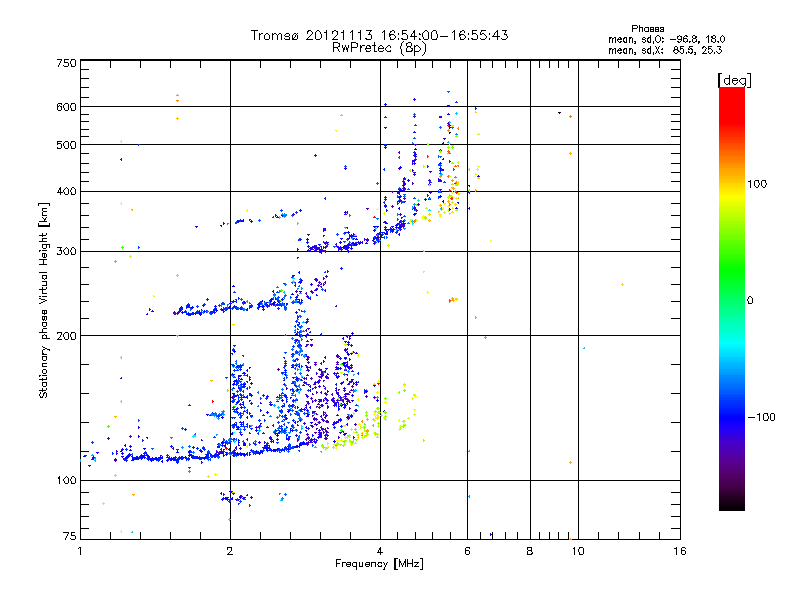Click the x-axis tick label '6'
This screenshot has width=800, height=600.
tap(467, 551)
